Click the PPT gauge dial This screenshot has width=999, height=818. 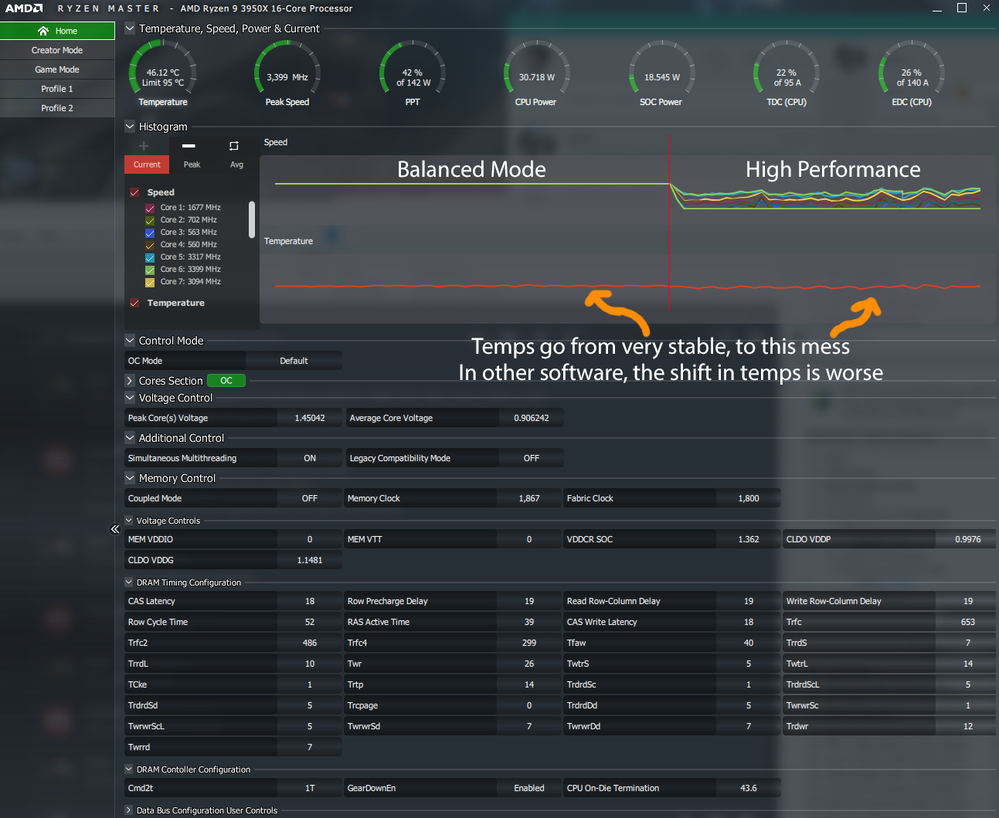(412, 69)
